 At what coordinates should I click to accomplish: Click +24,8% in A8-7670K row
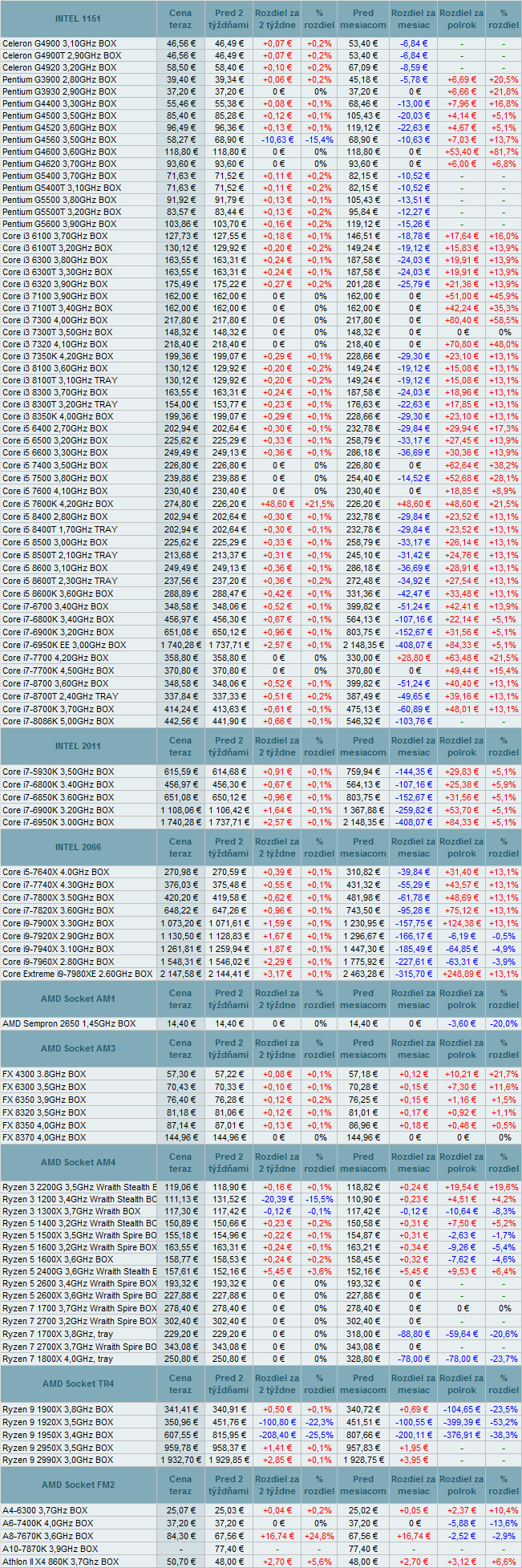click(x=321, y=1536)
